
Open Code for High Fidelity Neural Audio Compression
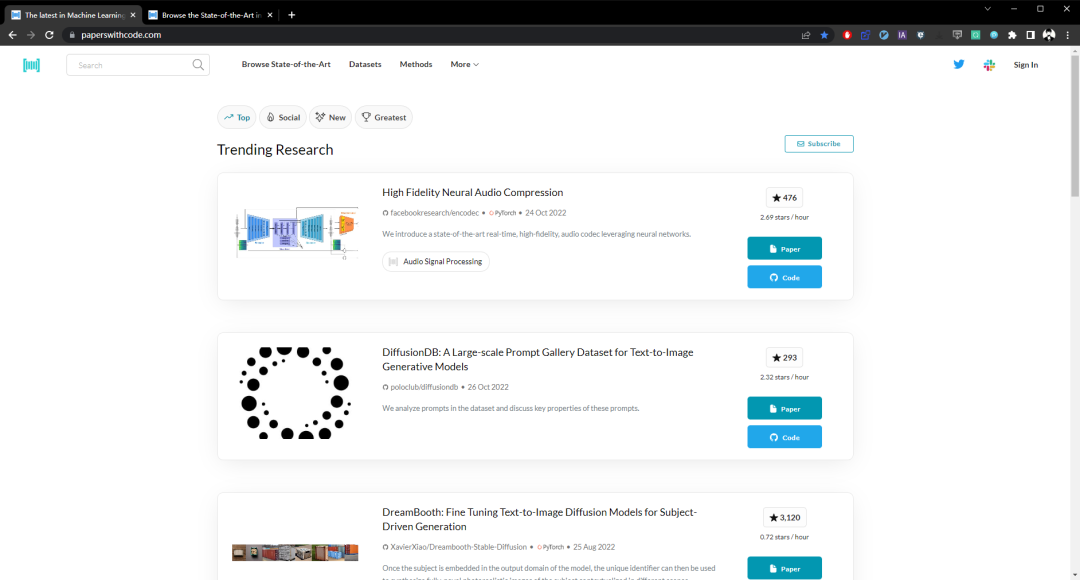[785, 277]
